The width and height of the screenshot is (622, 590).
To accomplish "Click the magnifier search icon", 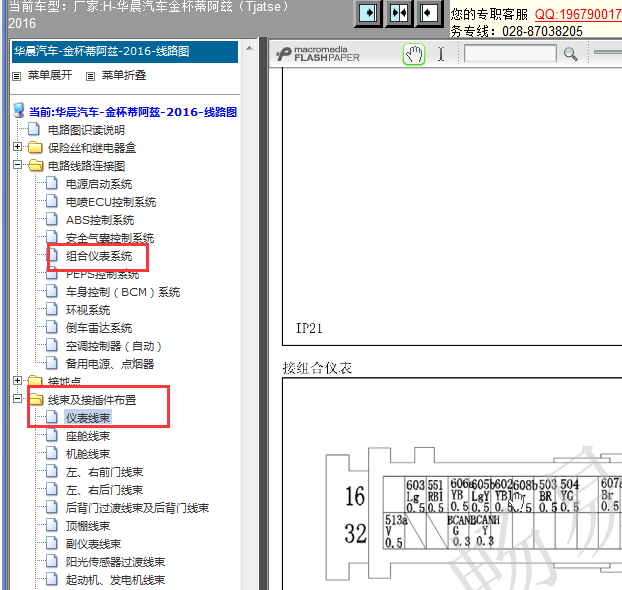I will (x=570, y=54).
